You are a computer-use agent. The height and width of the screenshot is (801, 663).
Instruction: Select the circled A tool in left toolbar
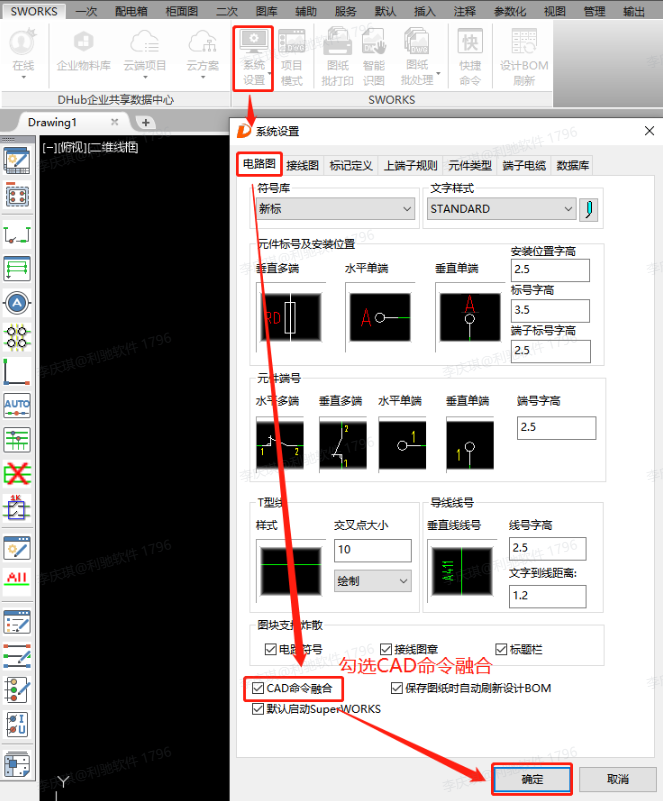(17, 303)
